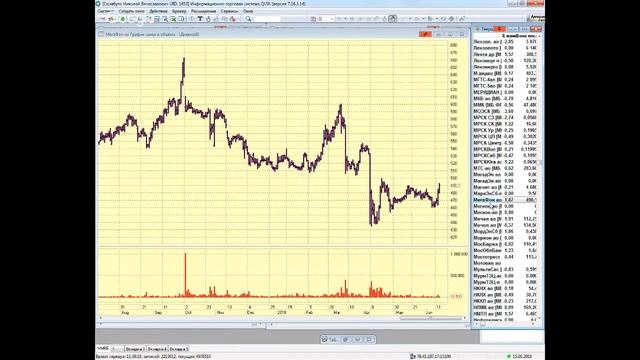Click the magnifier search icon in toolbar
640x360 pixels.
248,19
